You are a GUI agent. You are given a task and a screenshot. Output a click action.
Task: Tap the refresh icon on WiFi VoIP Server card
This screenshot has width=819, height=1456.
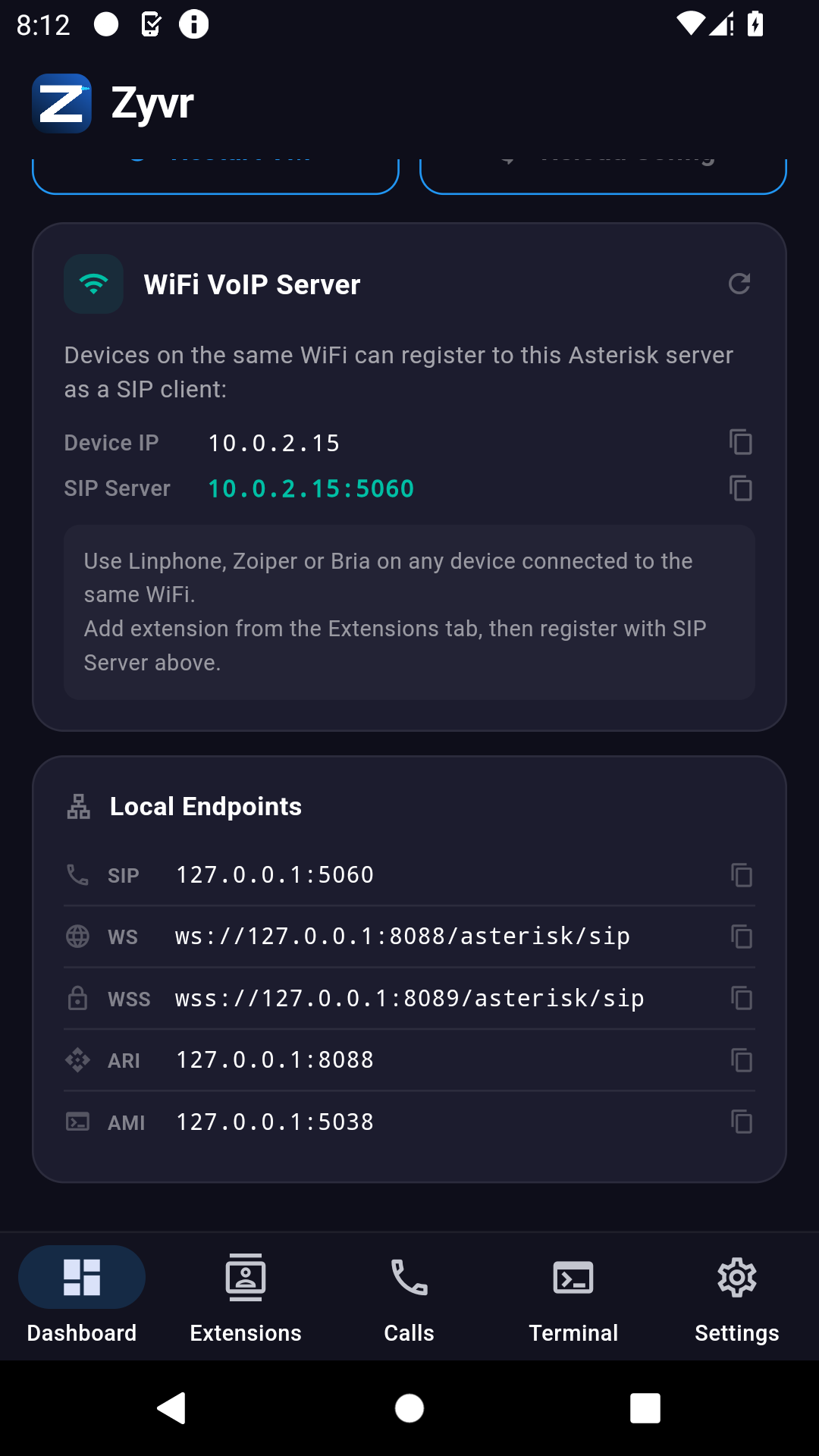point(741,284)
